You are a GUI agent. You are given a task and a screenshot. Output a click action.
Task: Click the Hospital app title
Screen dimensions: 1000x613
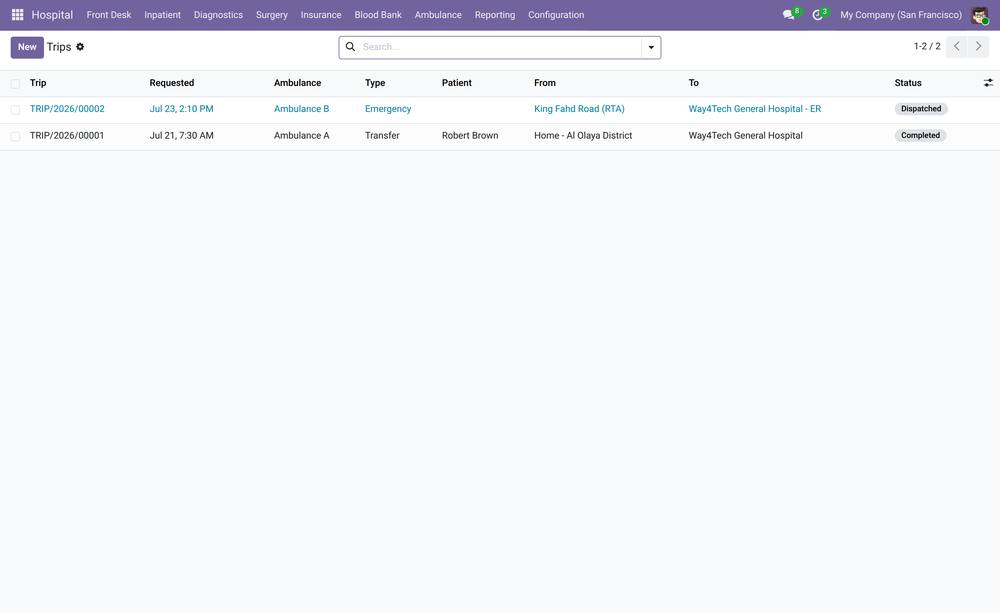[52, 15]
